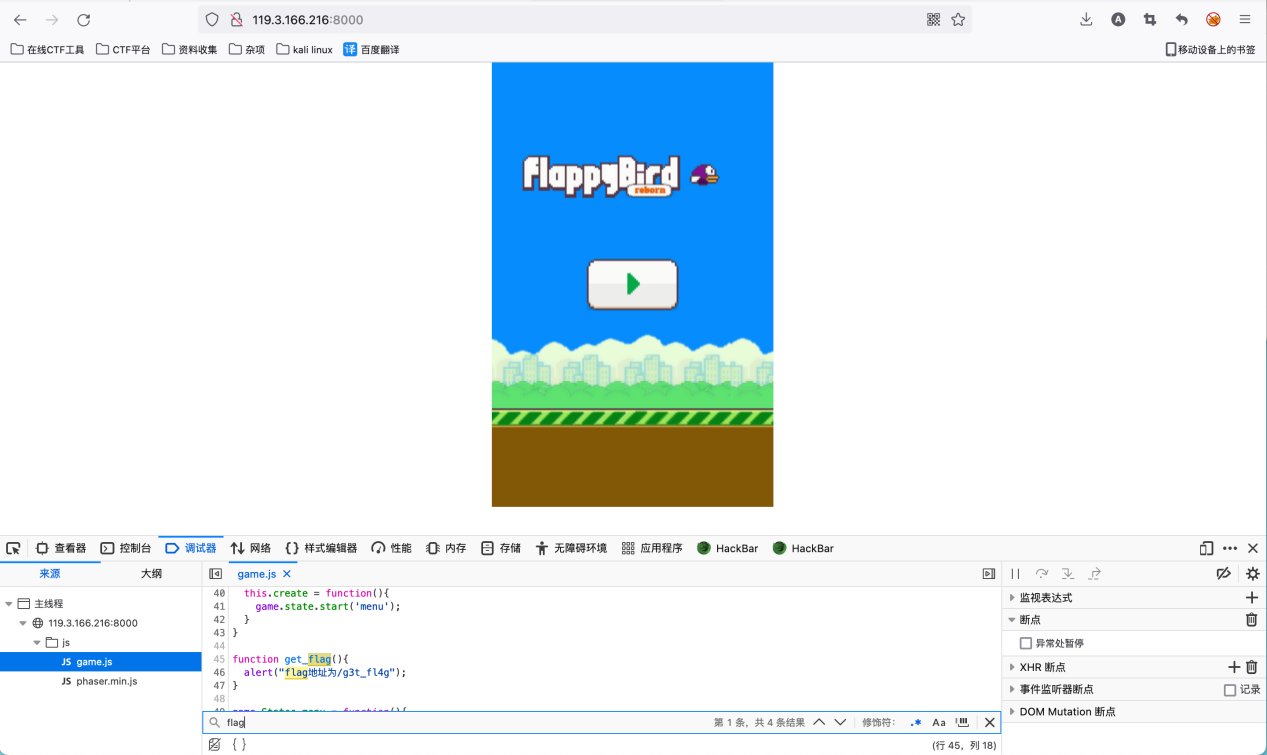Click the debugger step out button
The height and width of the screenshot is (755, 1267).
coord(1095,574)
